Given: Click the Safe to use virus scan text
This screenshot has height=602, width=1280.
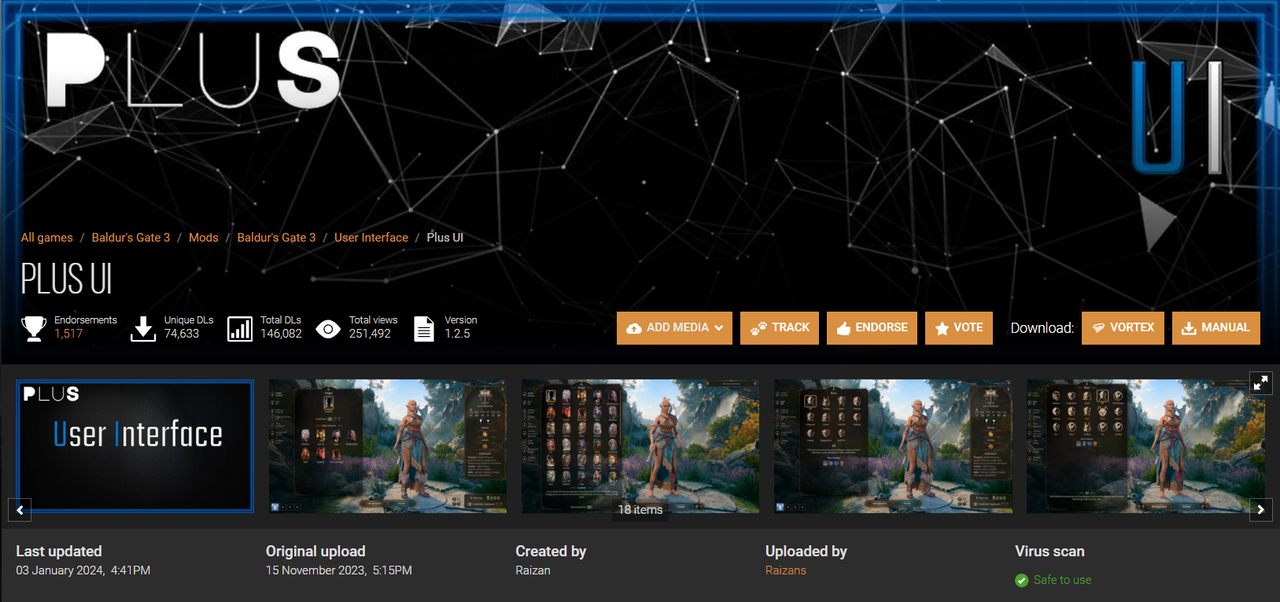Looking at the screenshot, I should coord(1063,580).
